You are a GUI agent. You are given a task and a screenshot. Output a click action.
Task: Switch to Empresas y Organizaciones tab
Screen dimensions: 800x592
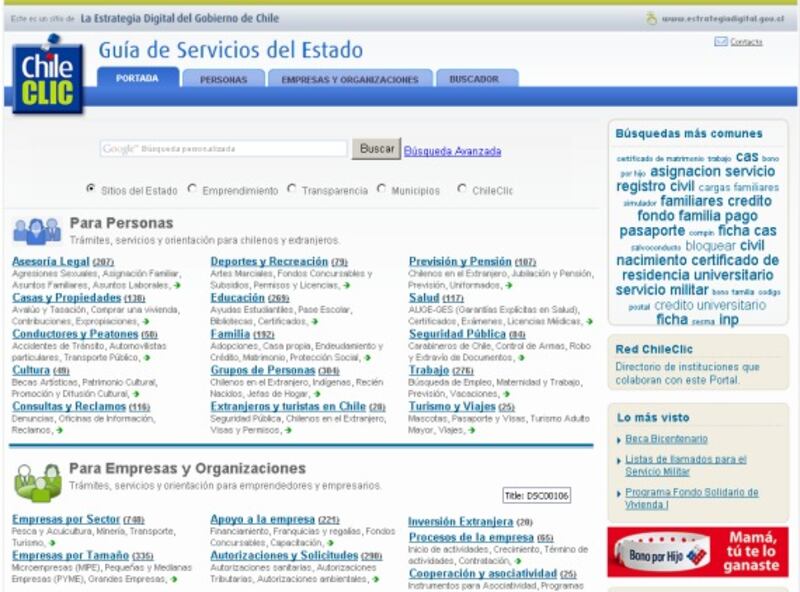pos(349,79)
